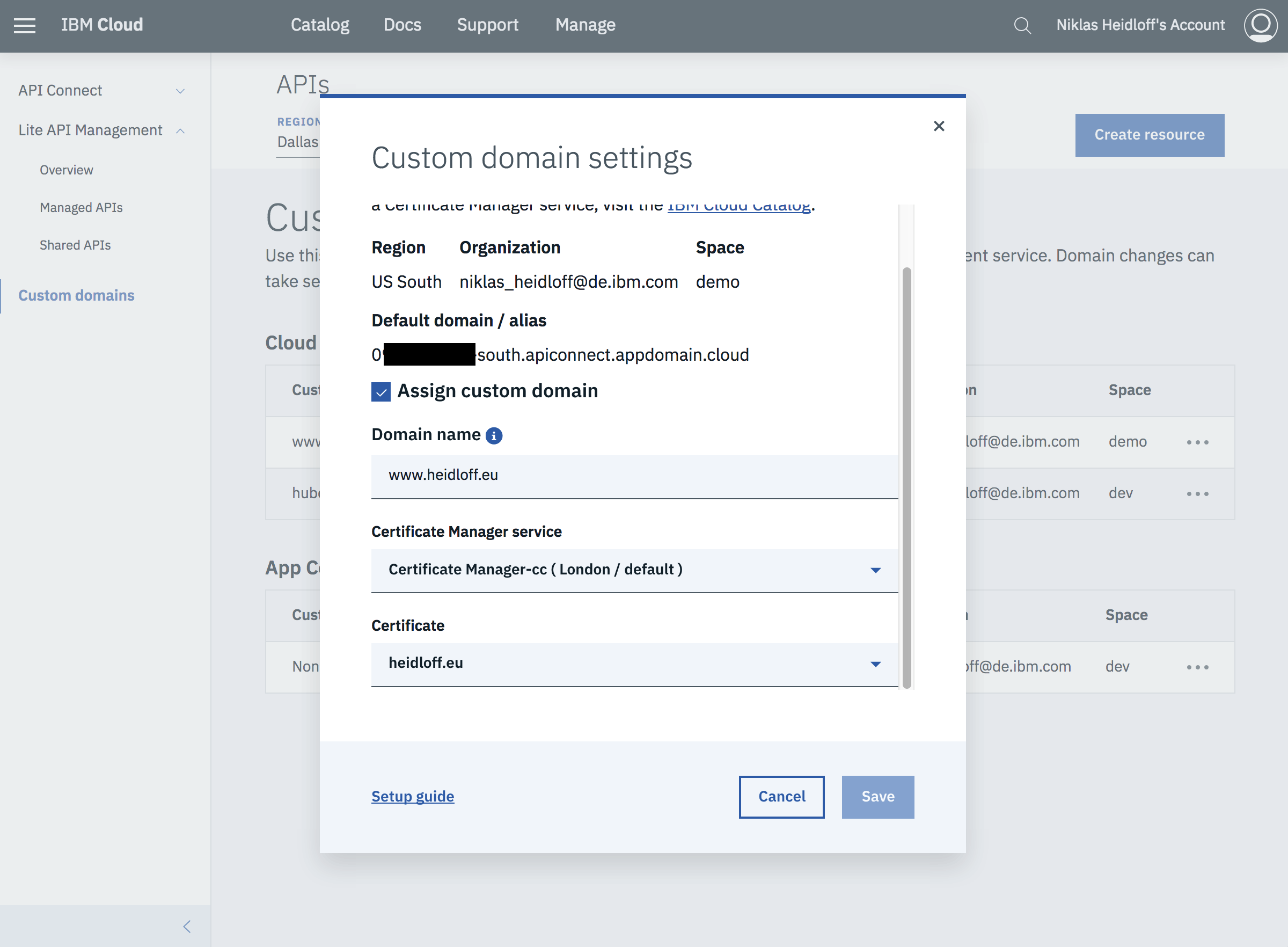
Task: Open the Catalog menu item
Action: pyautogui.click(x=320, y=25)
